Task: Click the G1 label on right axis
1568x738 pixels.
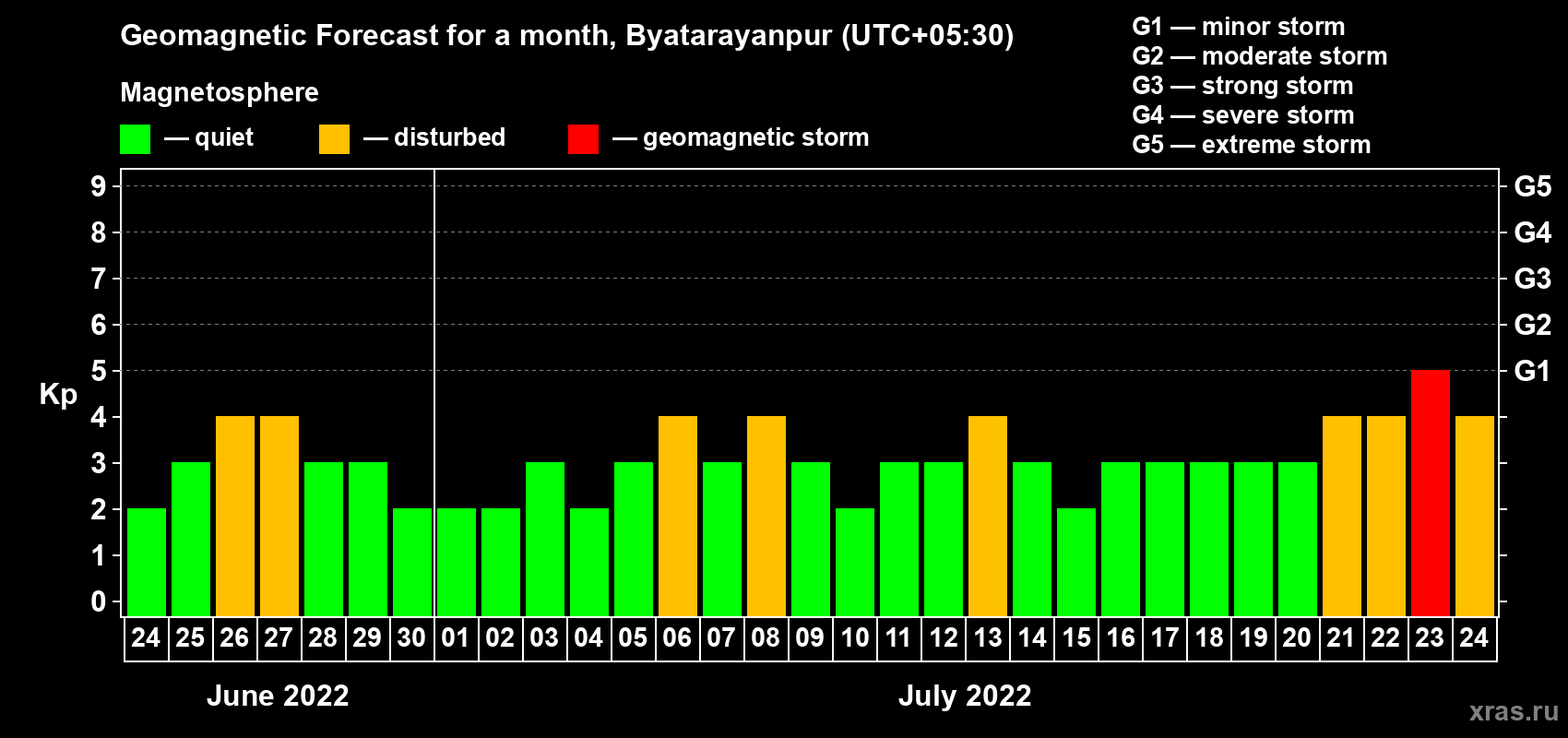Action: 1532,371
